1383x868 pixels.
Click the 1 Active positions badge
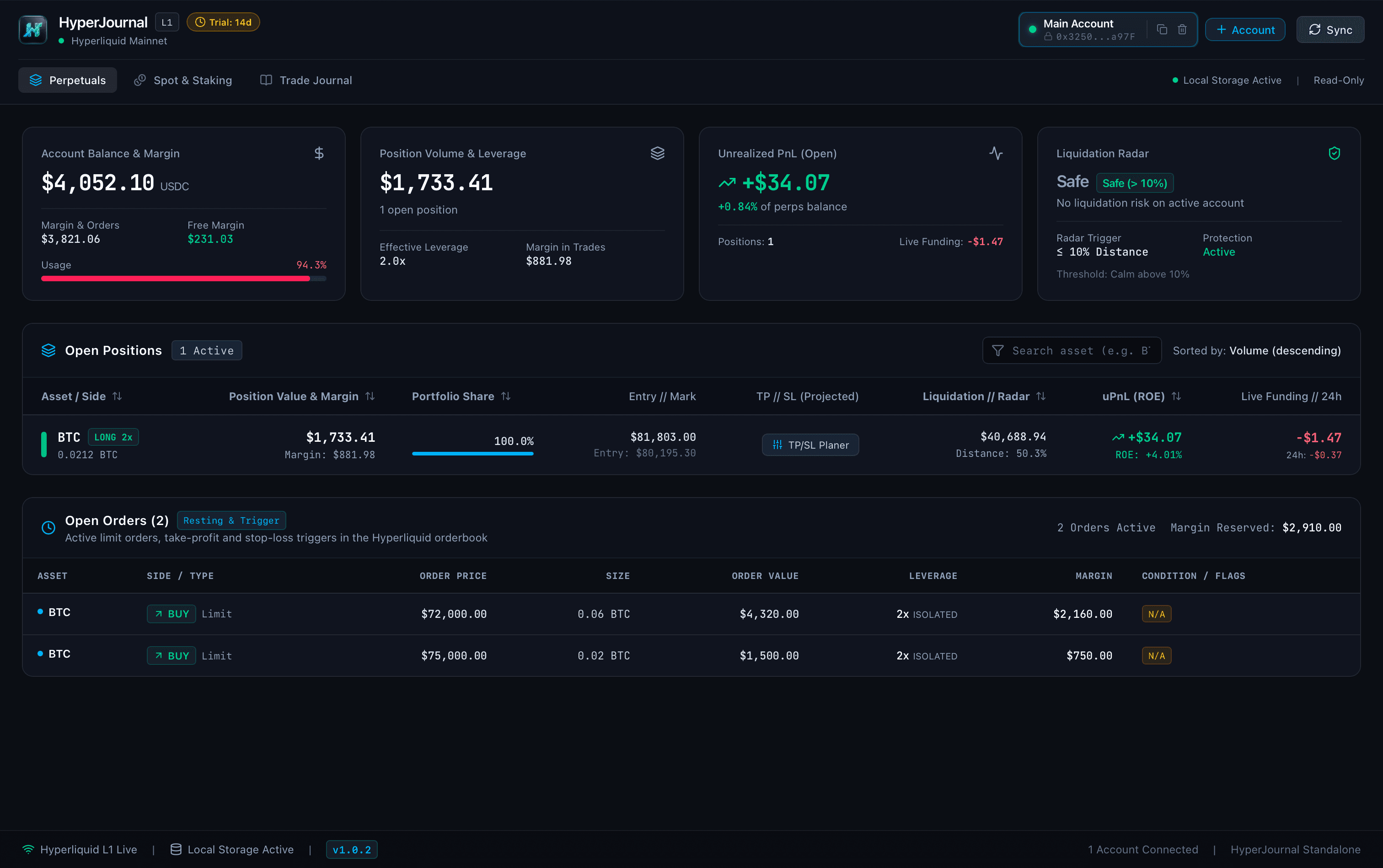click(207, 351)
